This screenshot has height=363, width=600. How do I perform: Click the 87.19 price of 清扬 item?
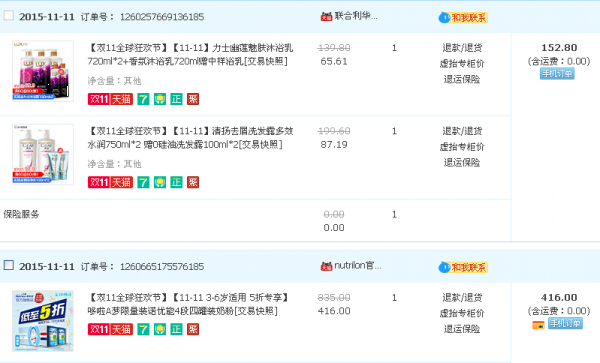334,145
